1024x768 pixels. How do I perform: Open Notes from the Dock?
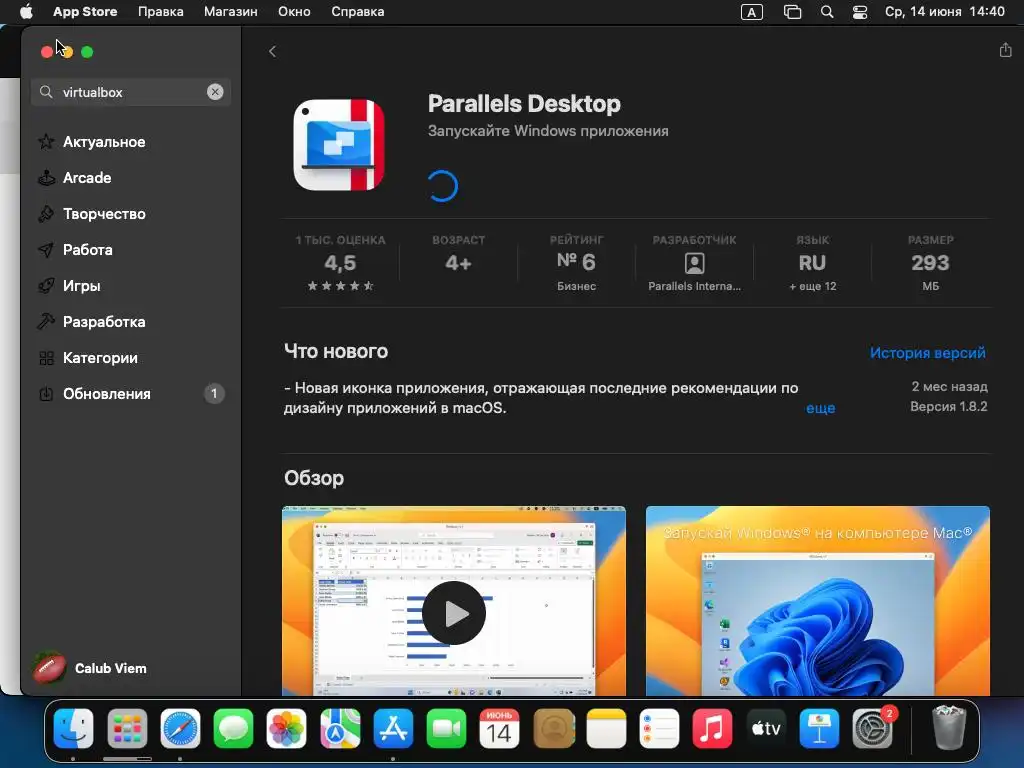coord(606,728)
